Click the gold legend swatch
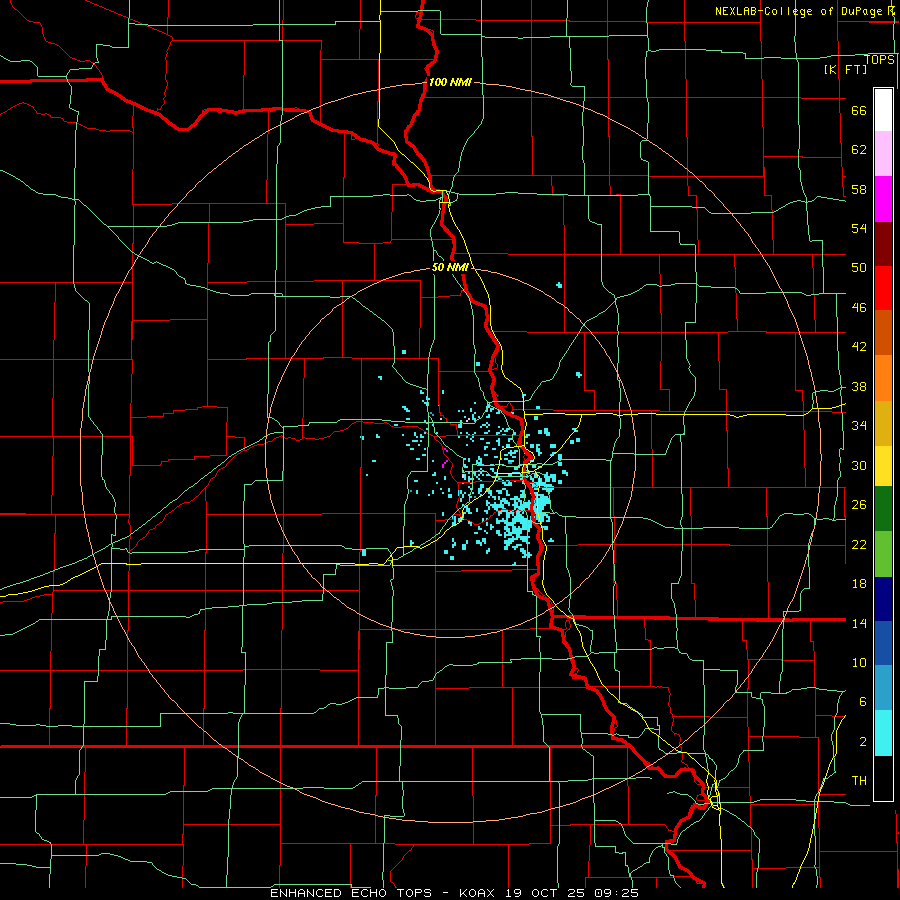The height and width of the screenshot is (900, 900). point(883,423)
